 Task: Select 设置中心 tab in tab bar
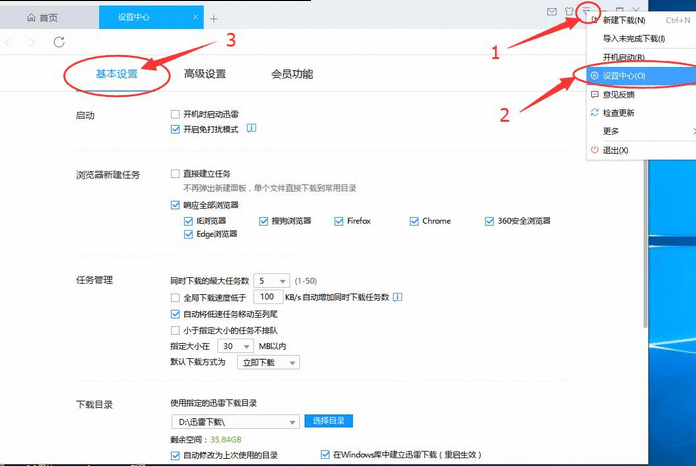(x=151, y=17)
